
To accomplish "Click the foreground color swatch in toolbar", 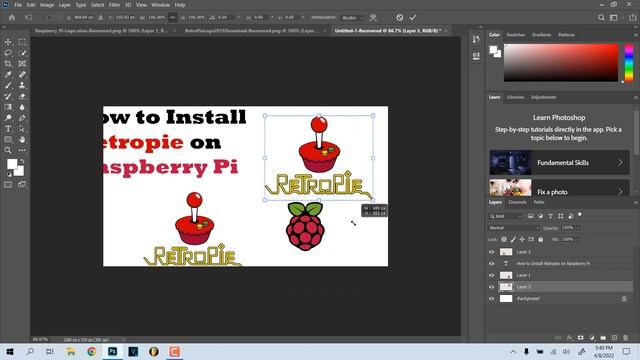I will coord(12,164).
